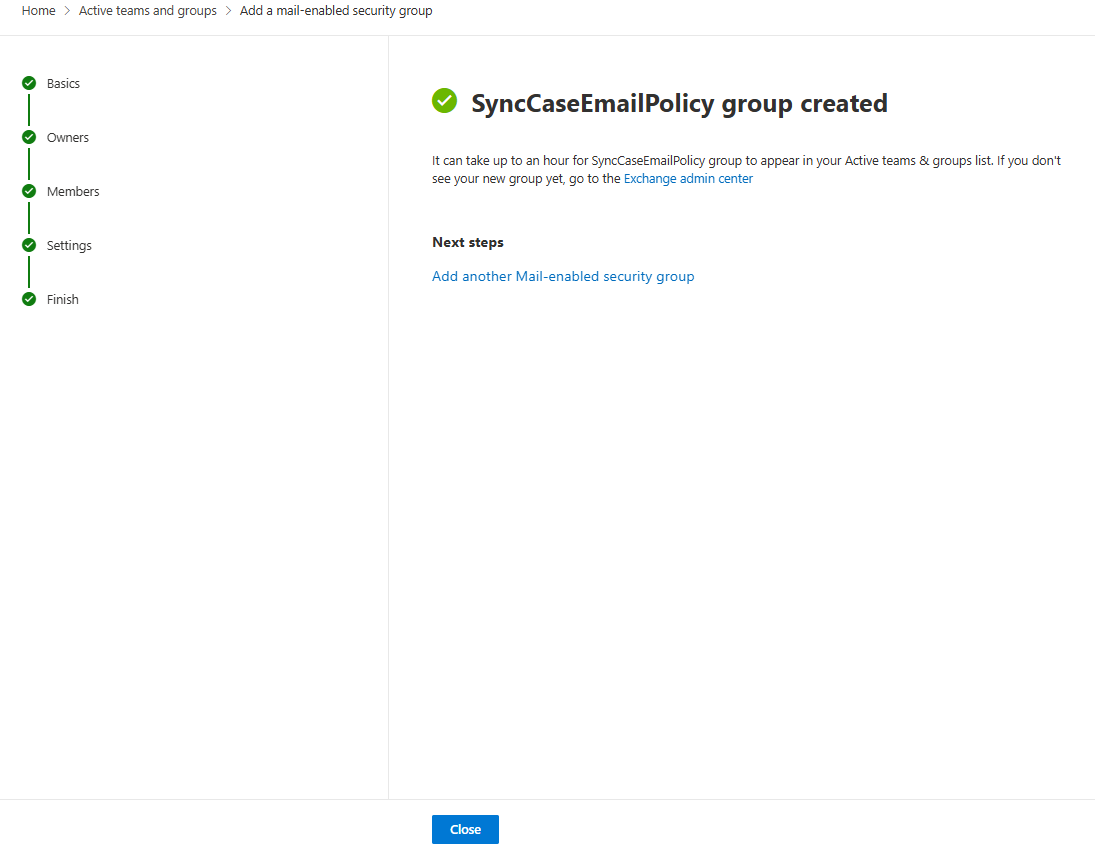The width and height of the screenshot is (1095, 846).
Task: Select the Basics step label
Action: point(63,83)
